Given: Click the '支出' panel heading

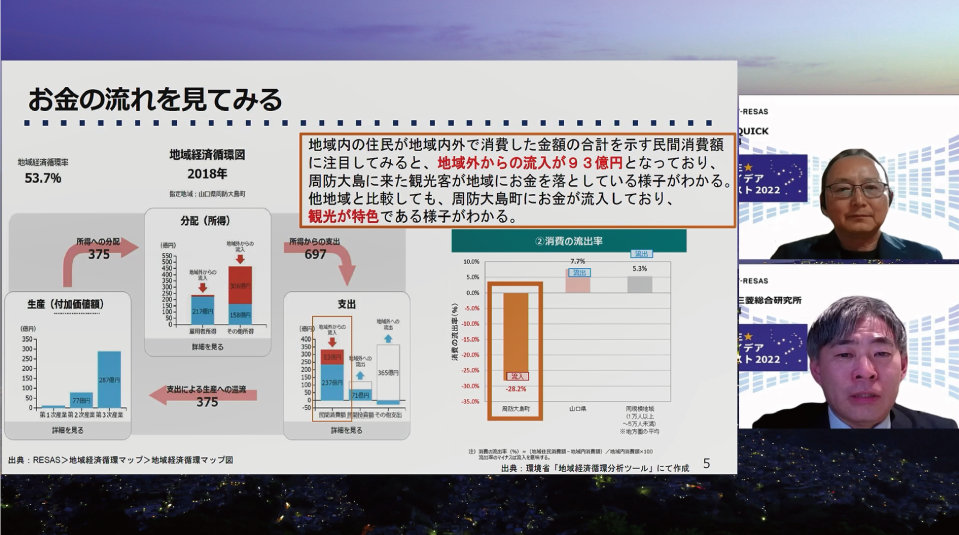Looking at the screenshot, I should point(346,304).
